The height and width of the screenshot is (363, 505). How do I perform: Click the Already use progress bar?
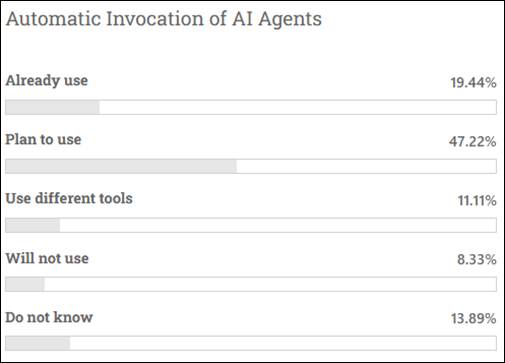(251, 107)
